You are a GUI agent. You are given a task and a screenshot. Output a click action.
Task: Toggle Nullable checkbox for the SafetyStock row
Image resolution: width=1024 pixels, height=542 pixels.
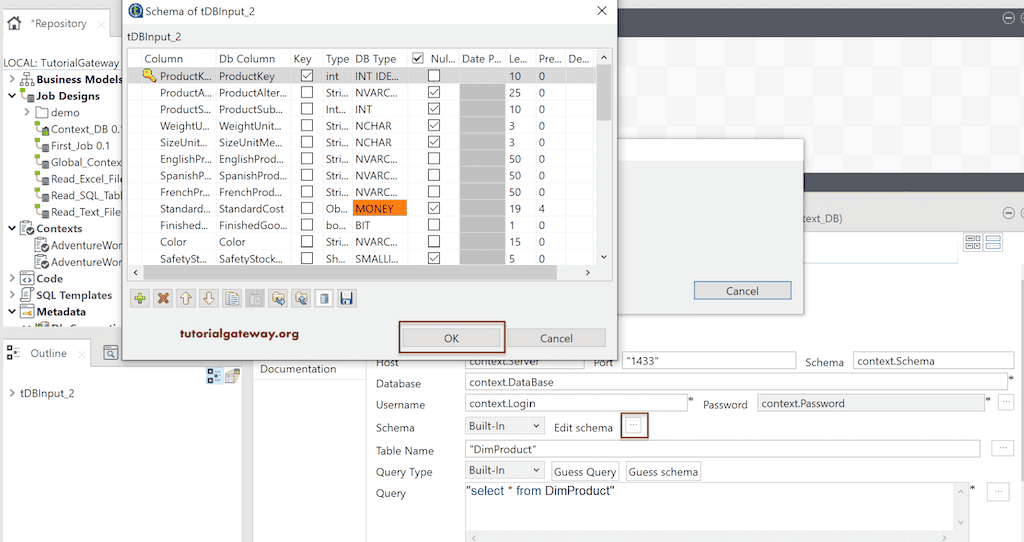coord(434,258)
